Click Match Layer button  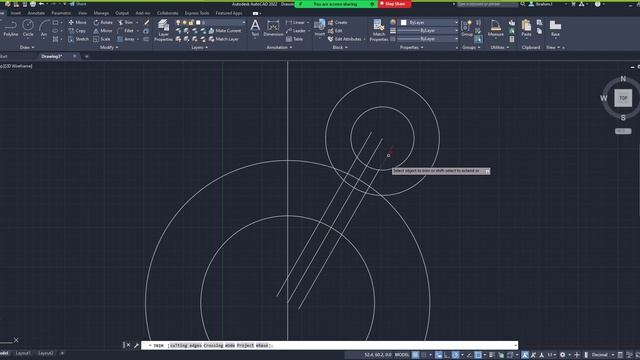(x=223, y=39)
